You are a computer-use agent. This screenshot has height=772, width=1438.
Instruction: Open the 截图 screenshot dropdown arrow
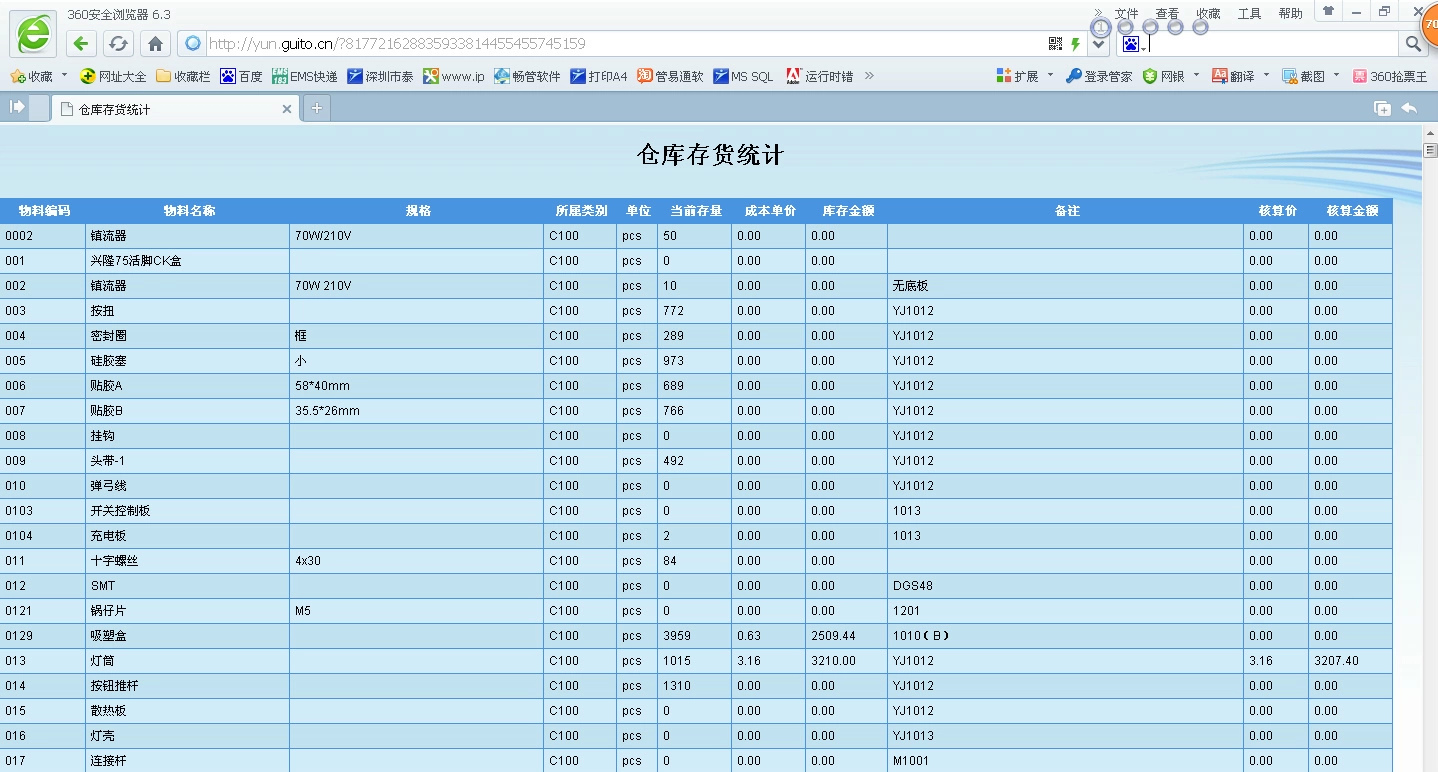[1336, 76]
